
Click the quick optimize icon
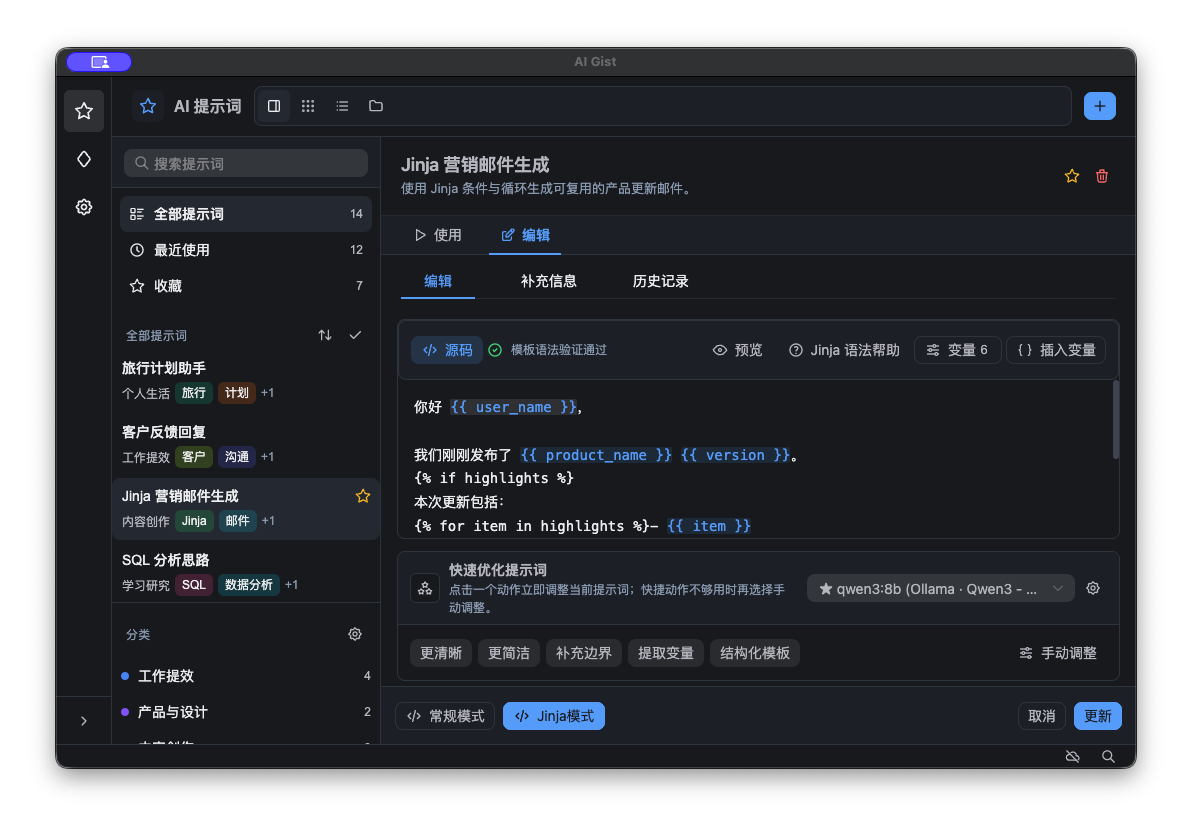click(425, 588)
